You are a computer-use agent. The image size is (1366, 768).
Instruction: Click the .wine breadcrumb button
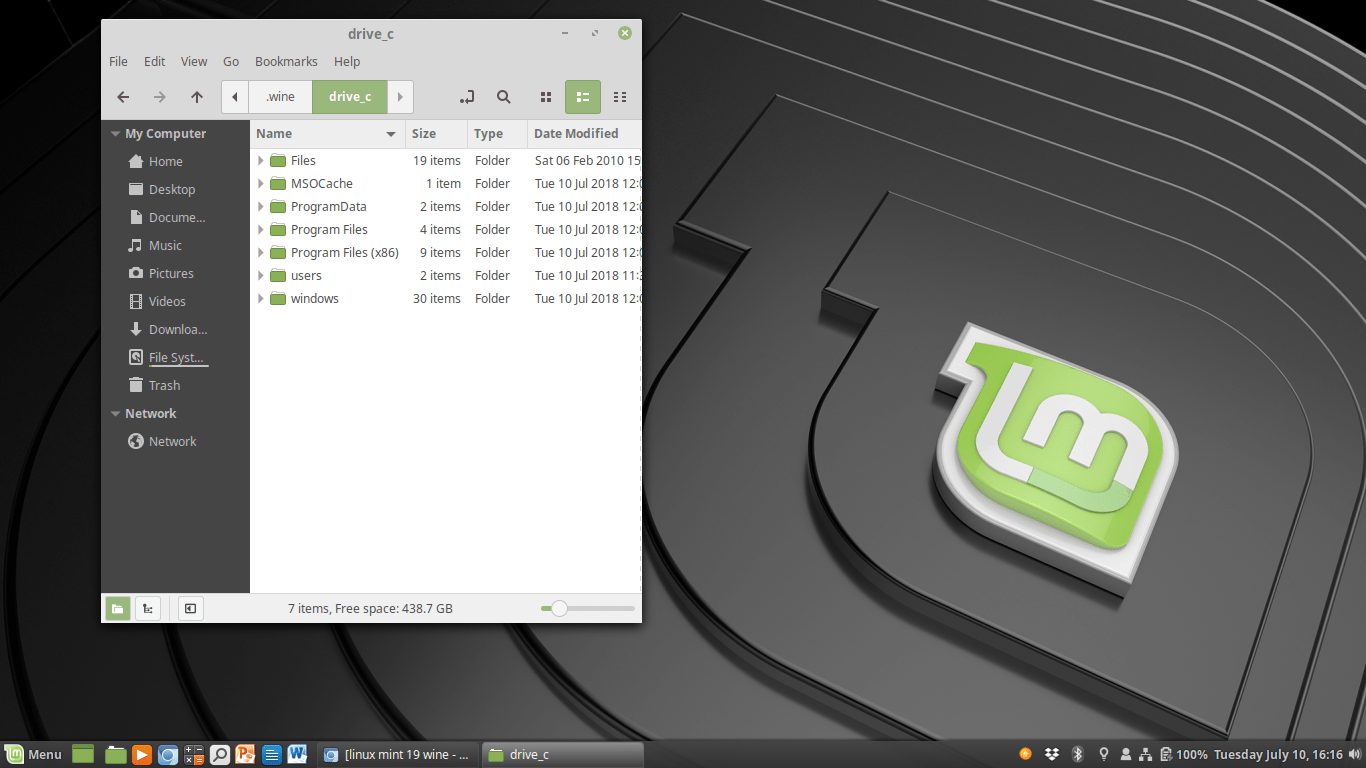click(x=280, y=97)
